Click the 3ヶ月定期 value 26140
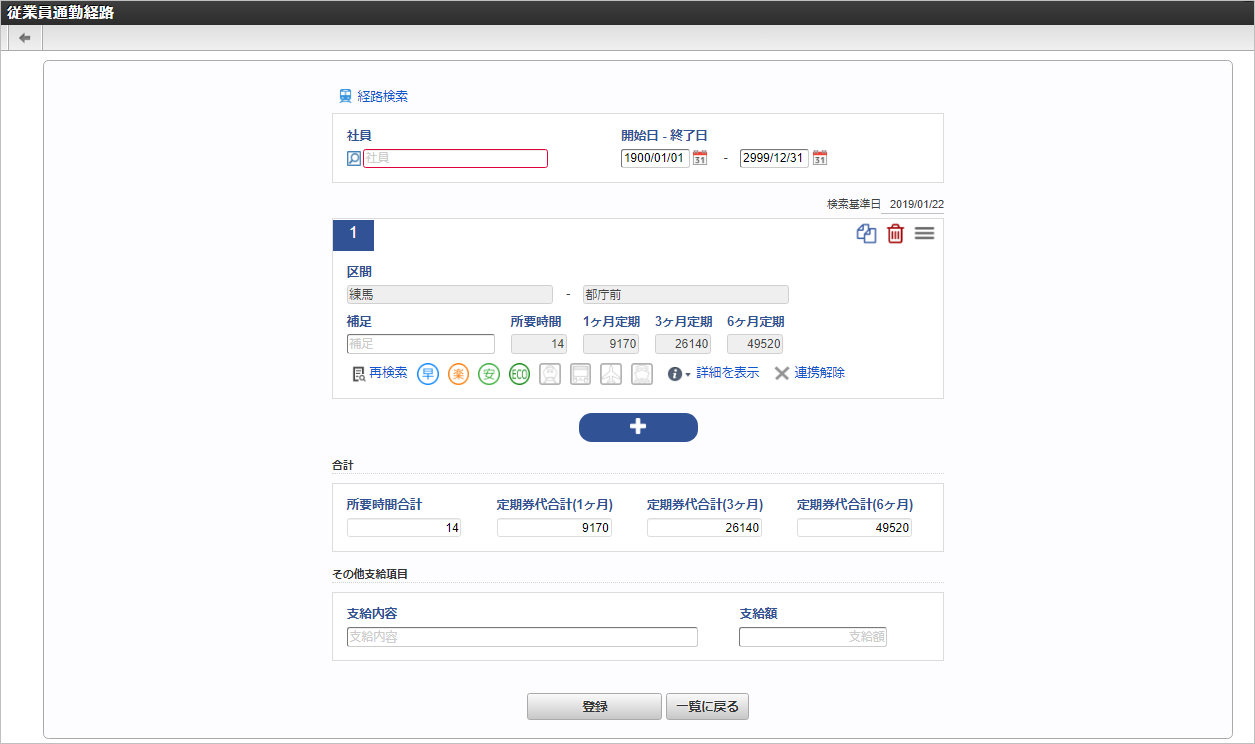Viewport: 1255px width, 744px height. (683, 344)
